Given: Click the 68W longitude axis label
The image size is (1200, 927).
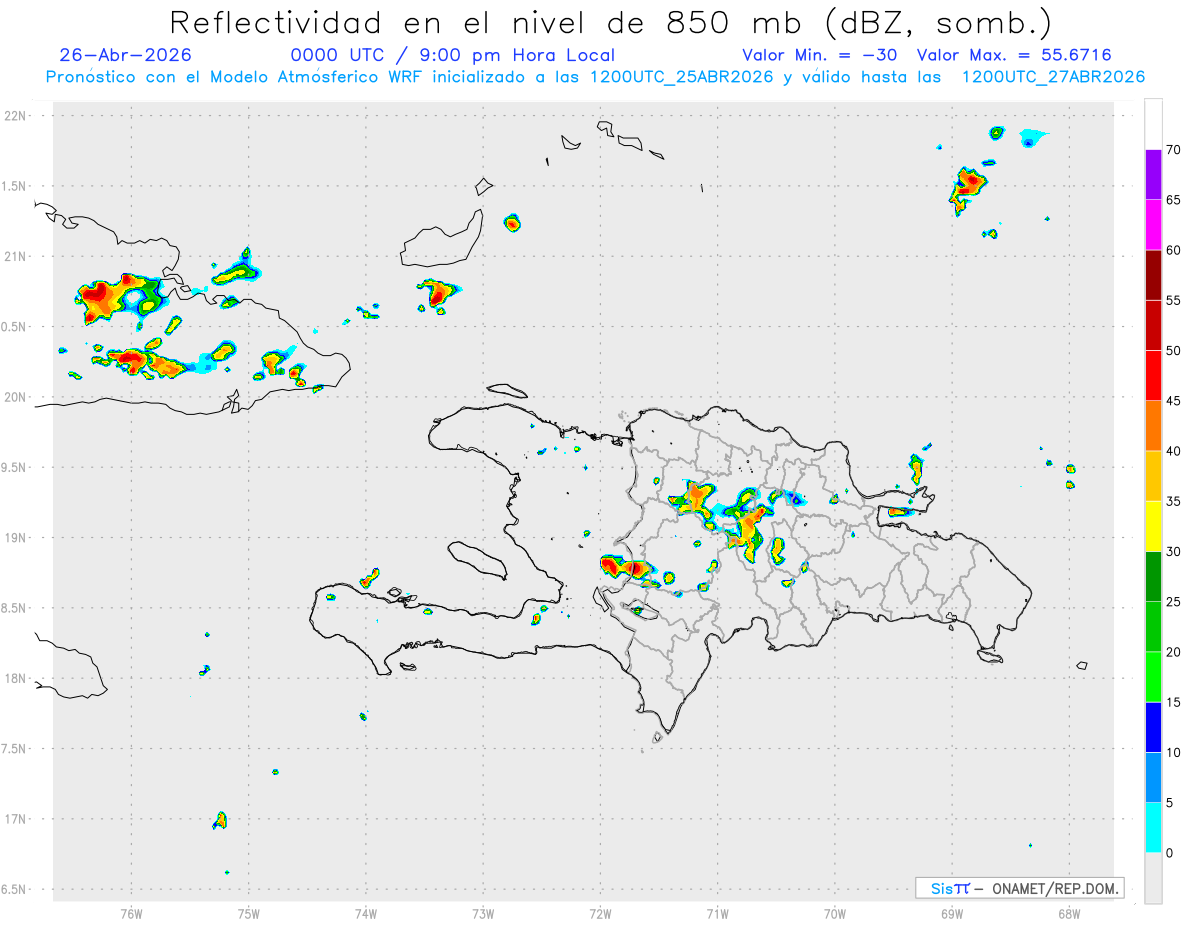Looking at the screenshot, I should pyautogui.click(x=1069, y=913).
